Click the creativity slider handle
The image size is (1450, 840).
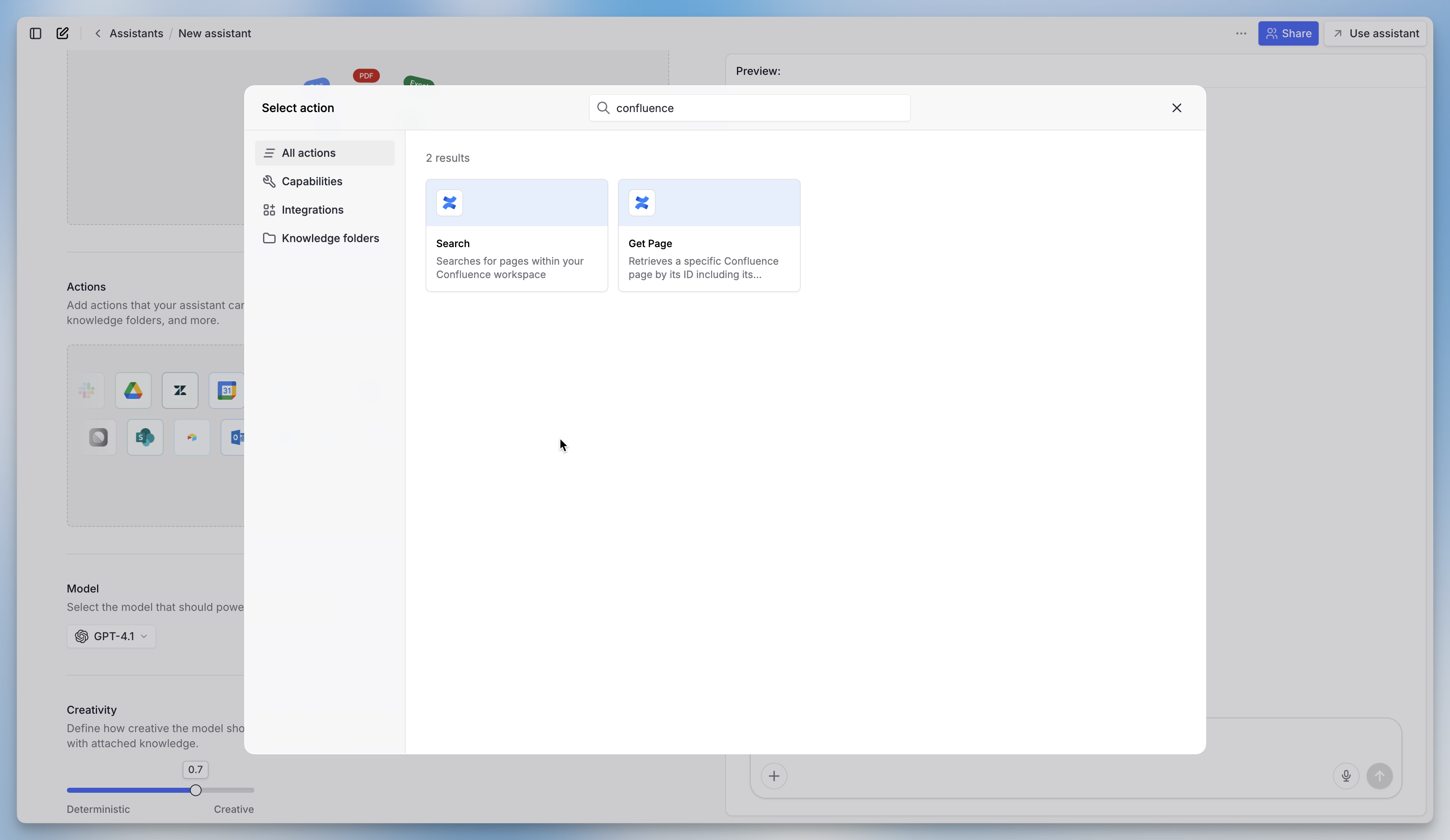point(196,791)
